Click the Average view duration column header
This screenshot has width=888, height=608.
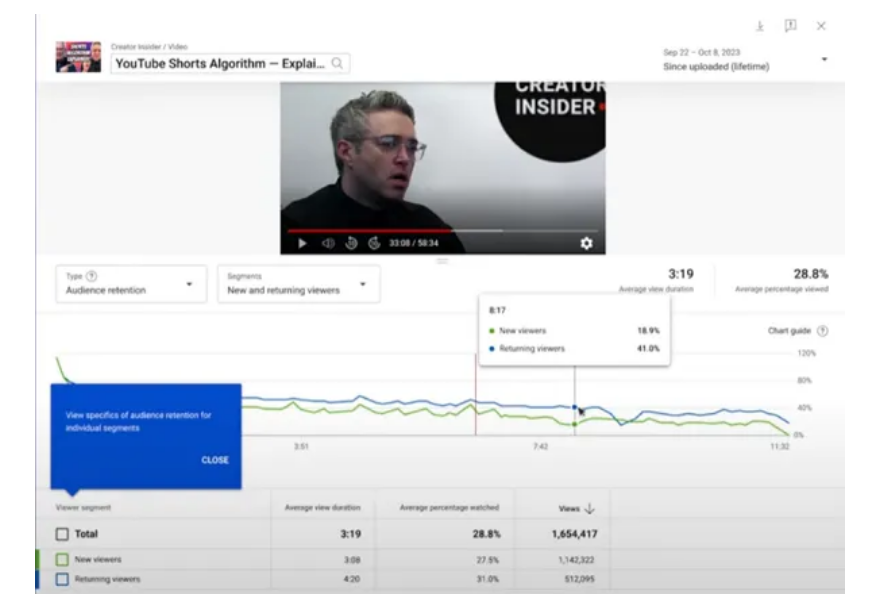click(x=322, y=507)
